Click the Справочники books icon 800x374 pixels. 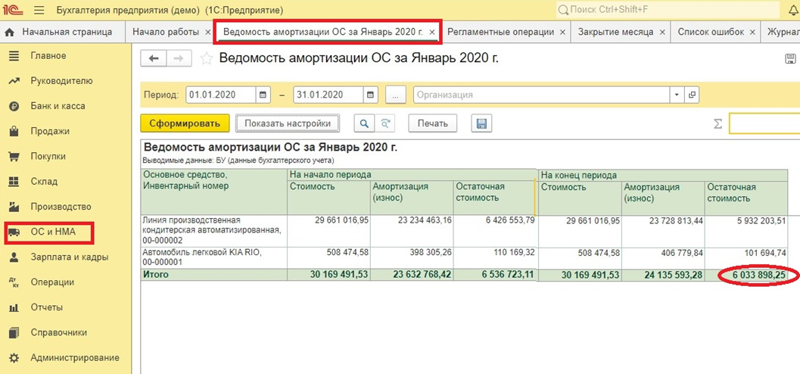click(14, 333)
